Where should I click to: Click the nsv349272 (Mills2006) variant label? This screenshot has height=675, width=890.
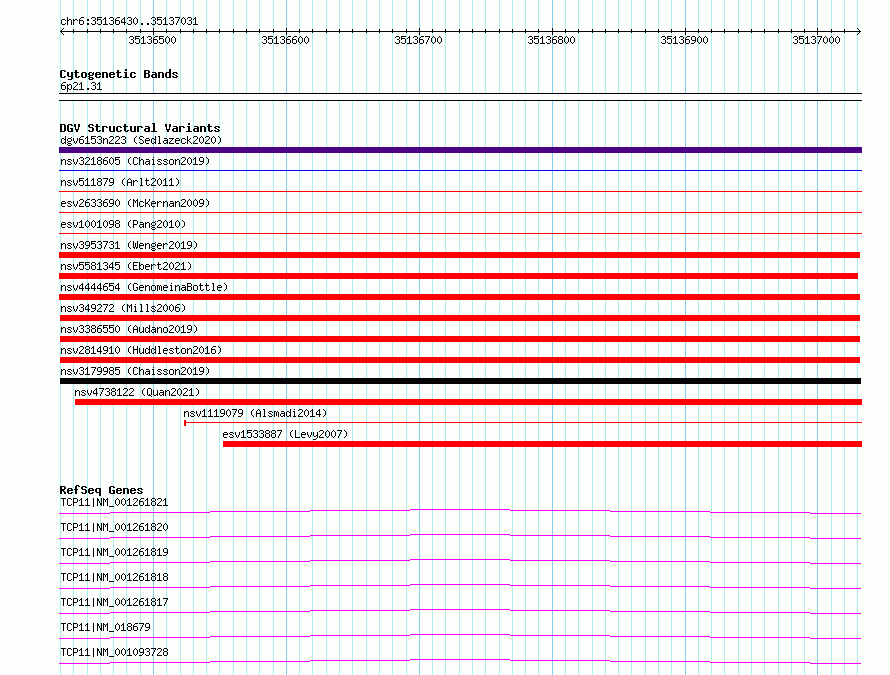point(123,308)
